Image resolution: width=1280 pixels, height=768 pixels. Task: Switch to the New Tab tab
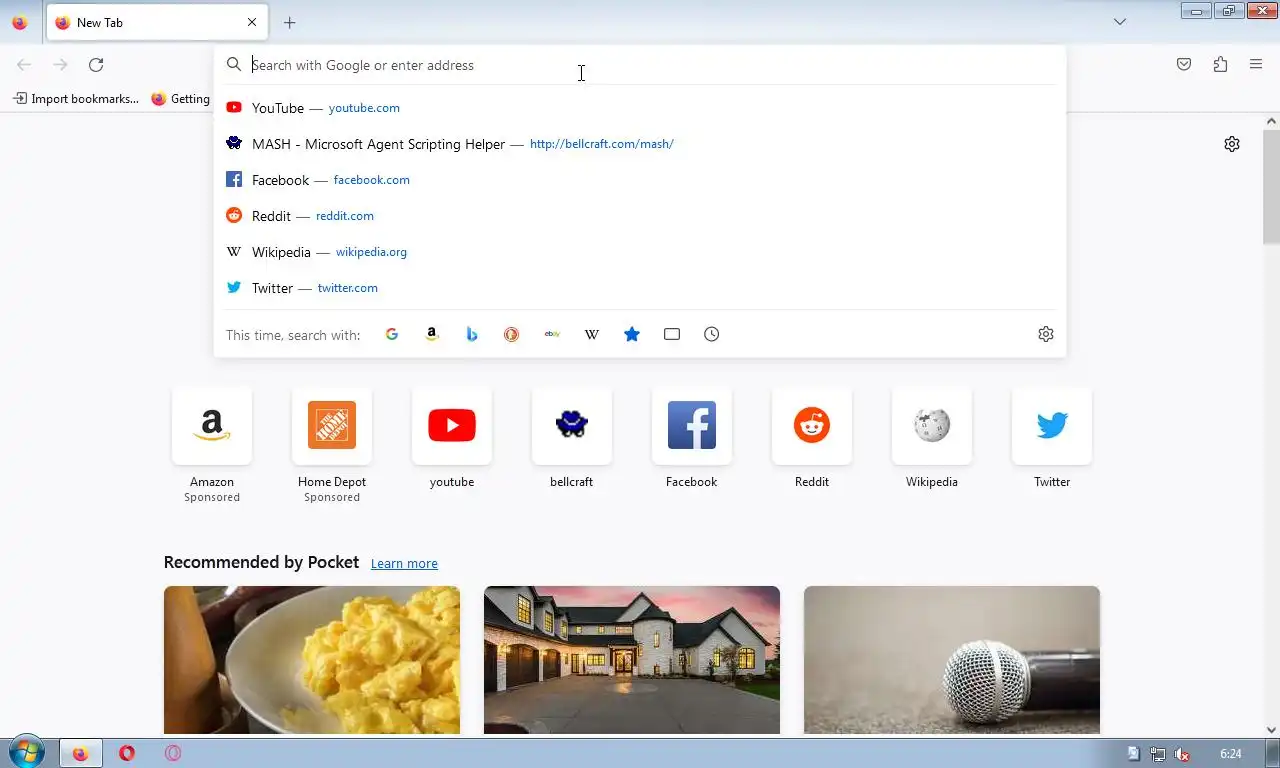[x=155, y=22]
